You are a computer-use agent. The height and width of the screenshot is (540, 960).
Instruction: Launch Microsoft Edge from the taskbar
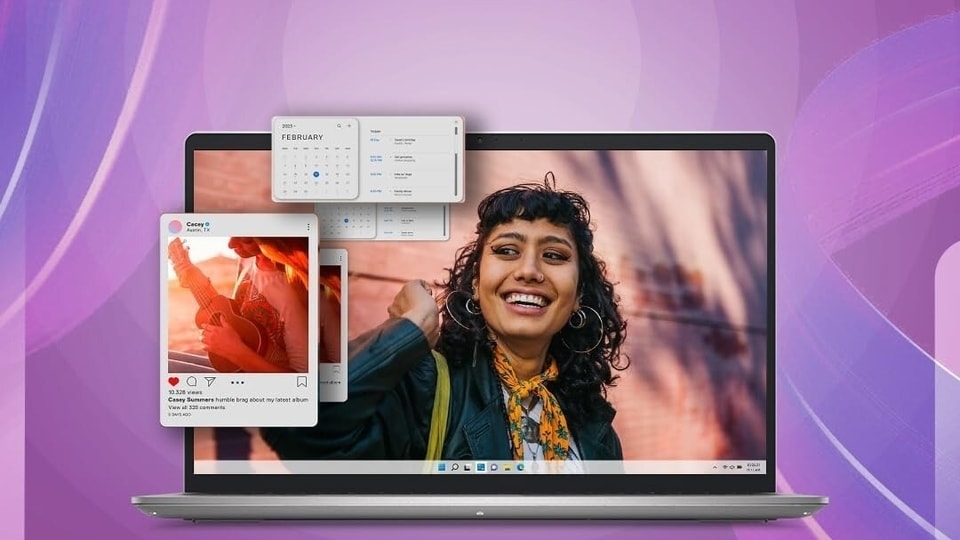(520, 467)
